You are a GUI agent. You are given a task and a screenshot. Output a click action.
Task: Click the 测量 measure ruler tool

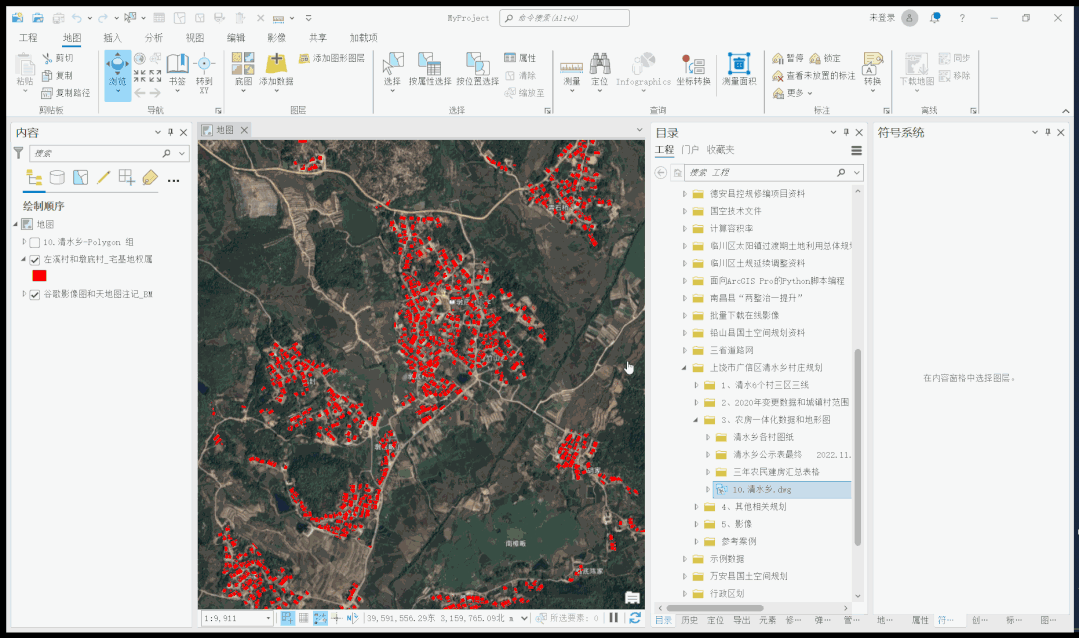(x=572, y=70)
